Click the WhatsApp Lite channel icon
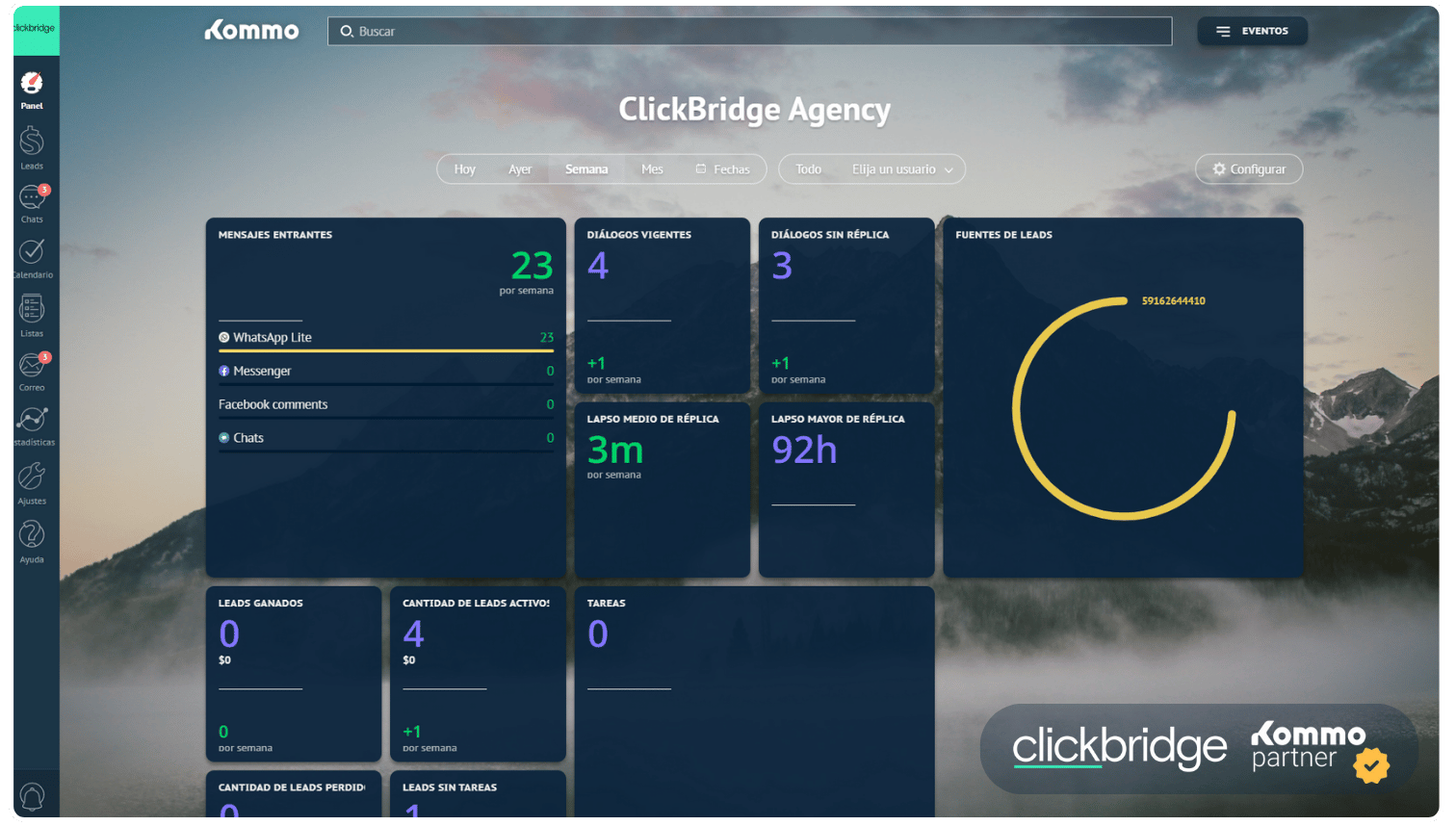Image resolution: width=1456 pixels, height=826 pixels. pos(224,338)
